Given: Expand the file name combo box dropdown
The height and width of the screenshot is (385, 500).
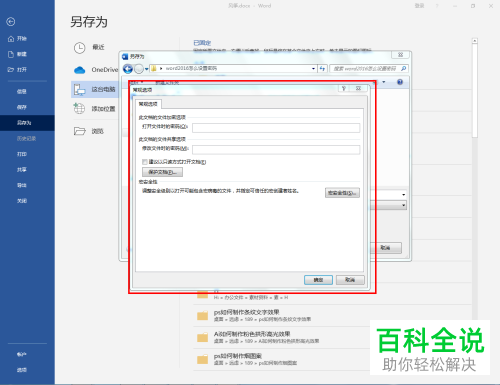Looking at the screenshot, I should point(404,194).
